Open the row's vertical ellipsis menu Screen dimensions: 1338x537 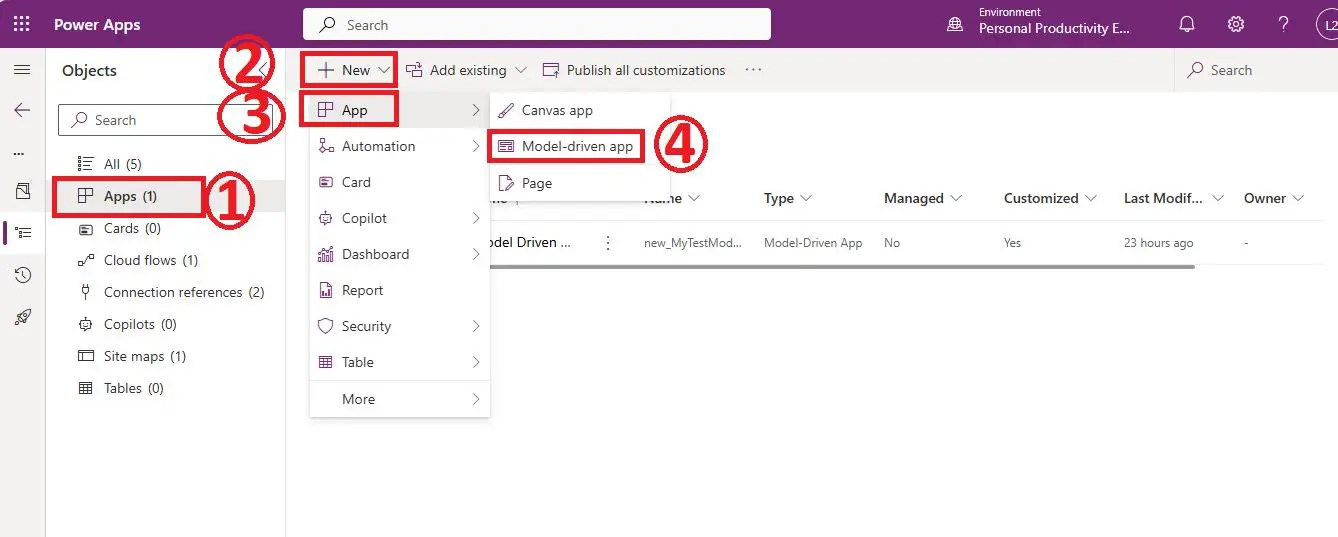click(x=608, y=243)
